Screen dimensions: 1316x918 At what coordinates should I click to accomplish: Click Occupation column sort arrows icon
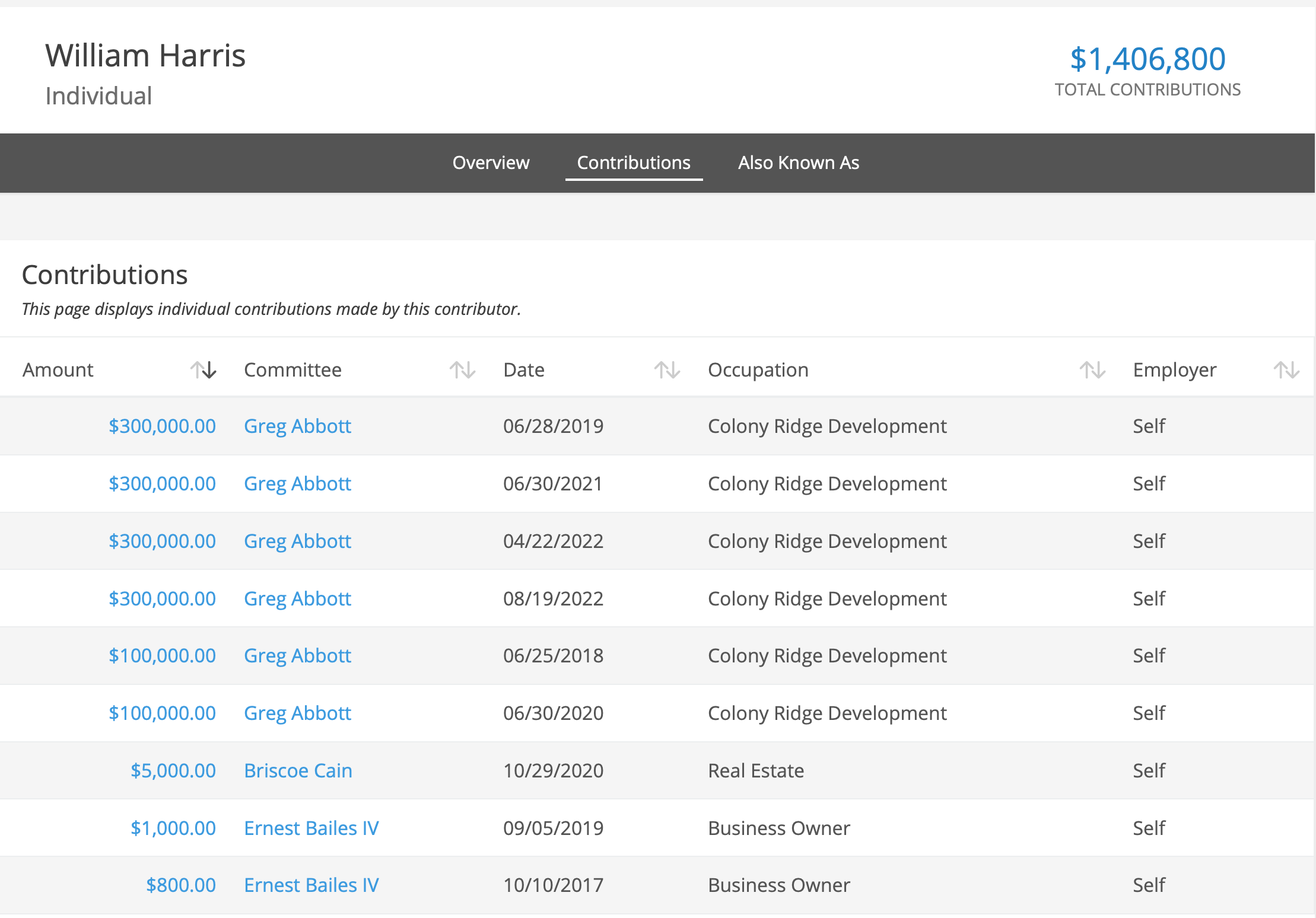1092,370
